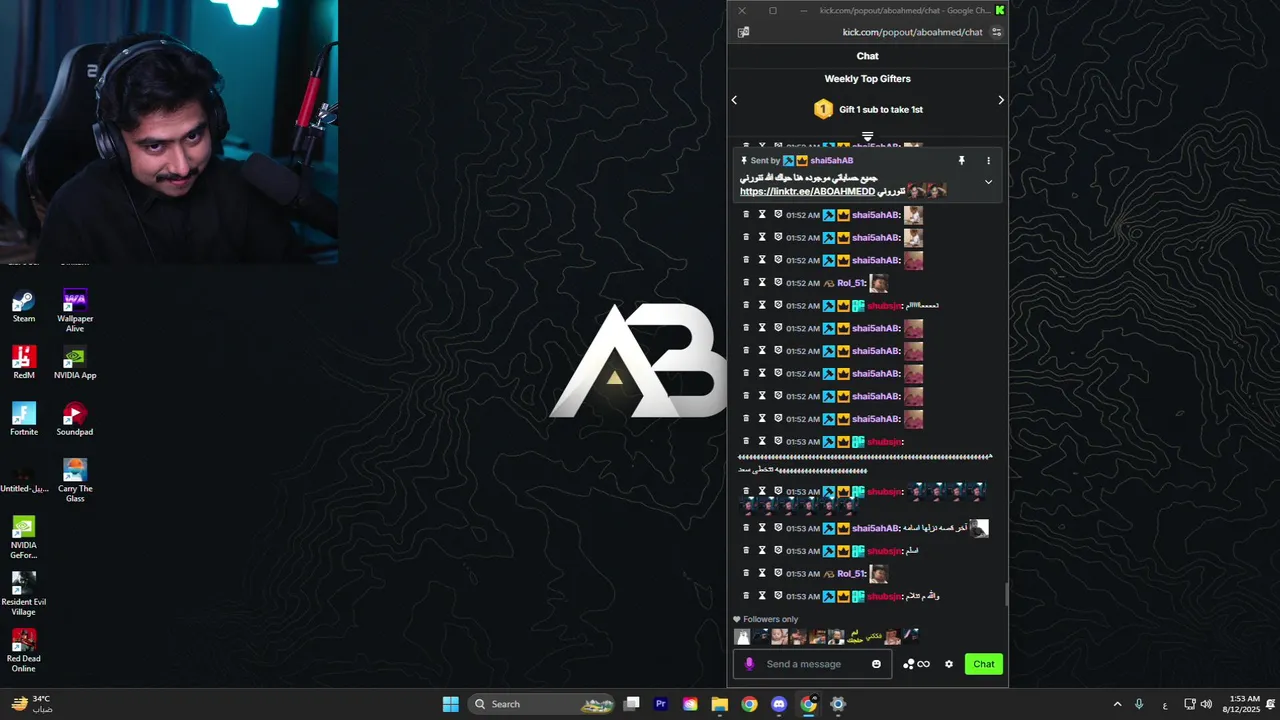The image size is (1280, 720).
Task: Toggle microphone icon in system tray
Action: 1138,704
